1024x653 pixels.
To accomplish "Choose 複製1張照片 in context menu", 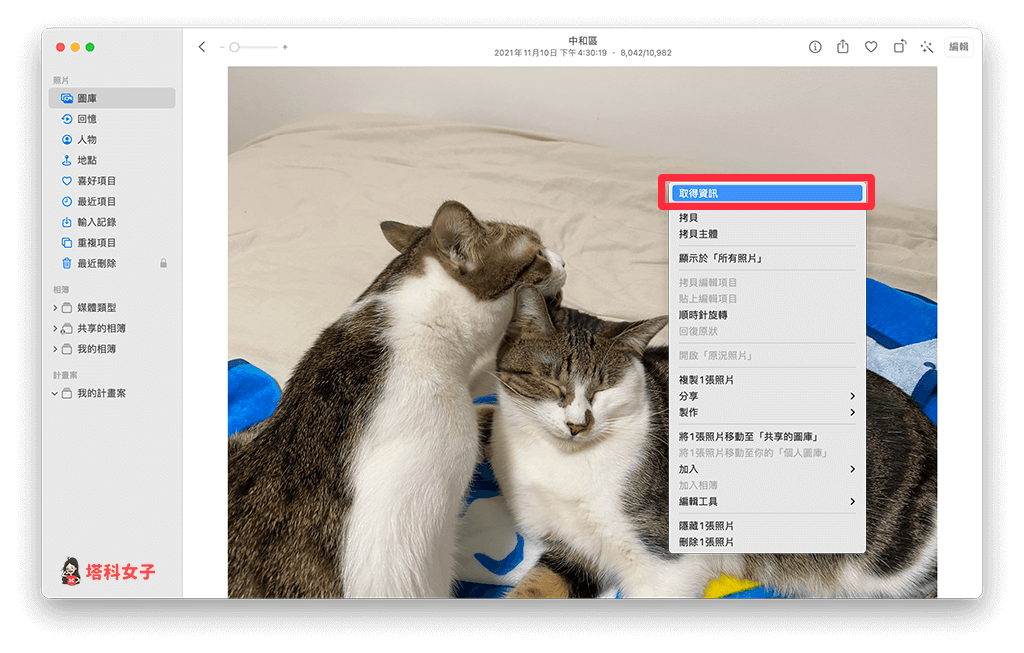I will [767, 379].
